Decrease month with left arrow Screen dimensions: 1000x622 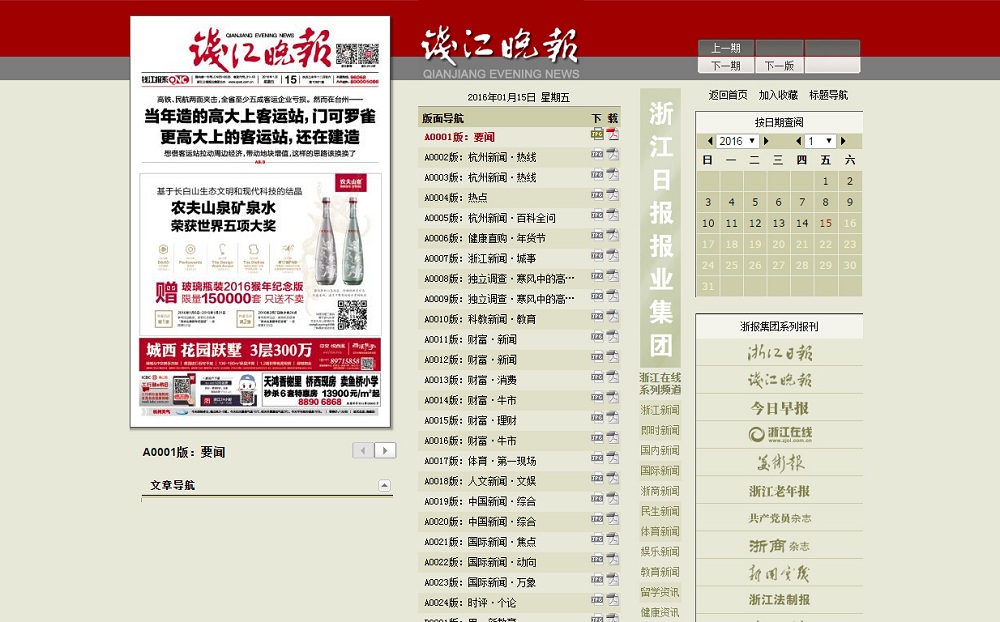[798, 141]
